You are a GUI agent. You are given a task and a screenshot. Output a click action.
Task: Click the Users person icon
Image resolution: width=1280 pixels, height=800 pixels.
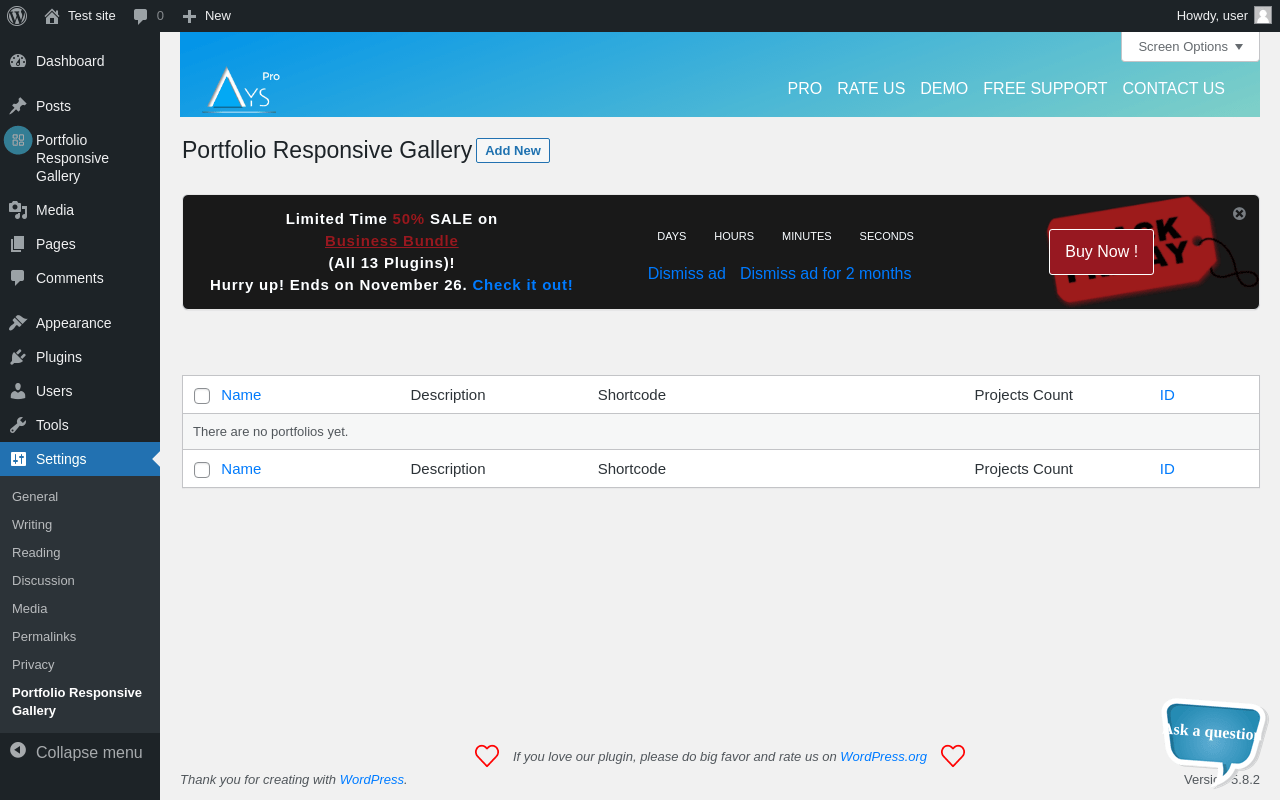click(x=18, y=391)
